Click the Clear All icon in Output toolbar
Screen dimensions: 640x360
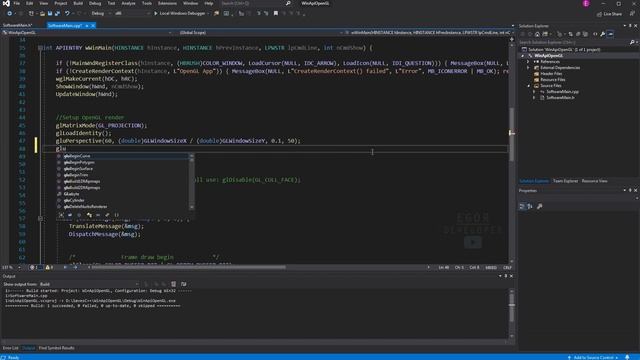coord(173,284)
